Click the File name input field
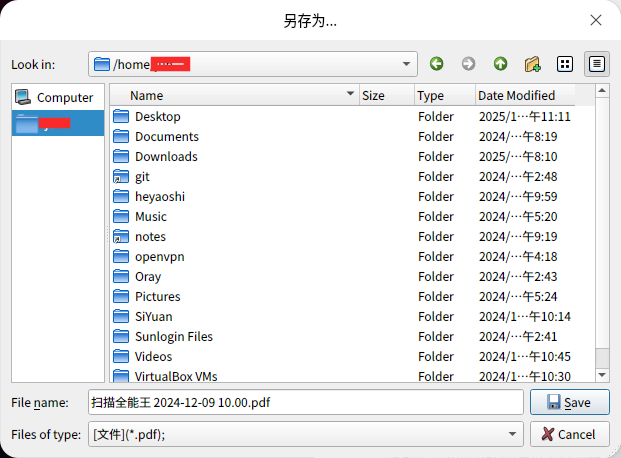Screen dimensions: 621x458 (306, 402)
